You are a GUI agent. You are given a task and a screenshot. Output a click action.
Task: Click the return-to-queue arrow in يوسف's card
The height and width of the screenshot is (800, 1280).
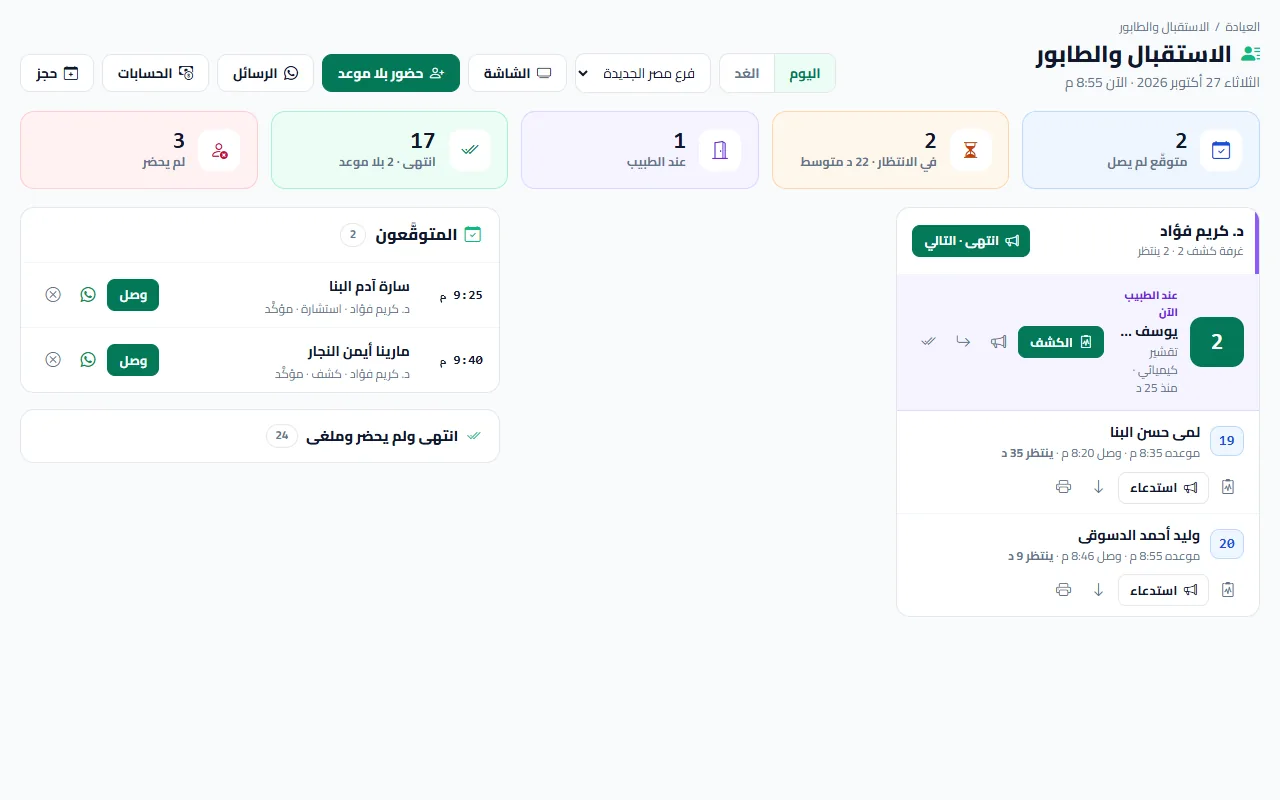point(963,342)
